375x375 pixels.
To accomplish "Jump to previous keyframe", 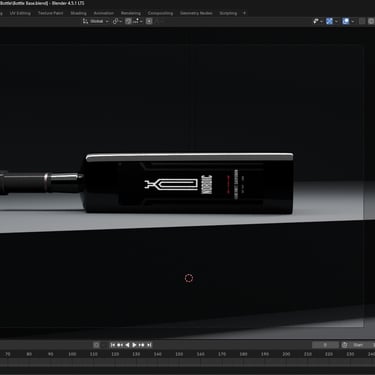I will click(x=120, y=345).
